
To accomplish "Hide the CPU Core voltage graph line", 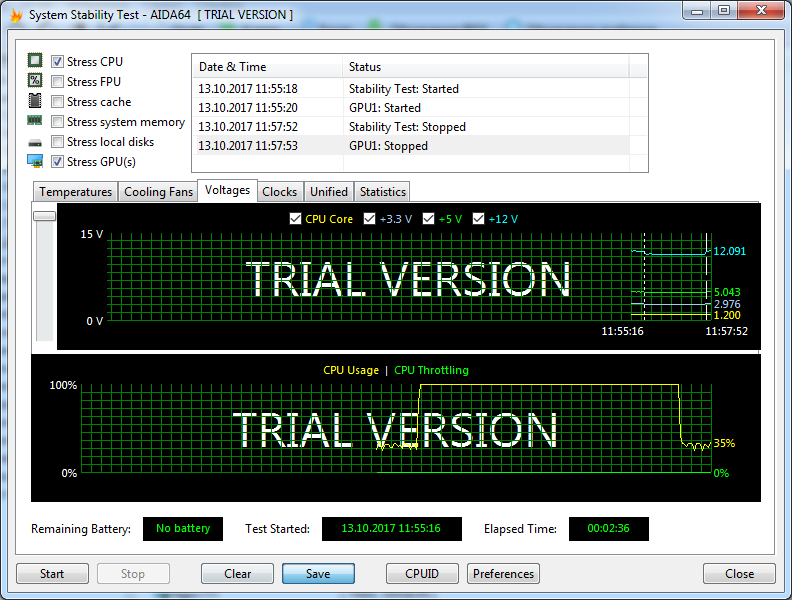I will tap(295, 219).
